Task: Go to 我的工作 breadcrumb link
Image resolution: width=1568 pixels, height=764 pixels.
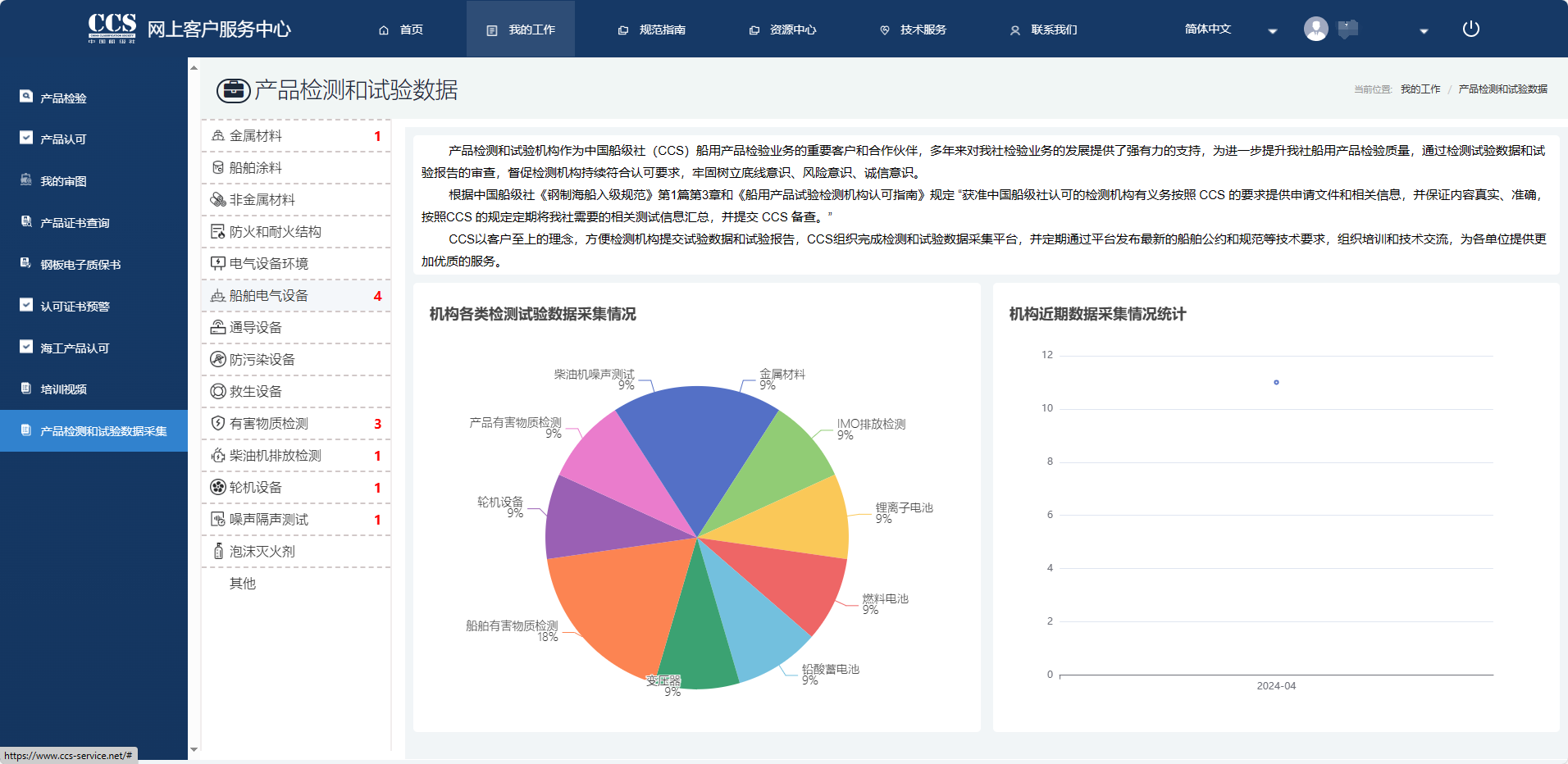Action: pos(1420,89)
